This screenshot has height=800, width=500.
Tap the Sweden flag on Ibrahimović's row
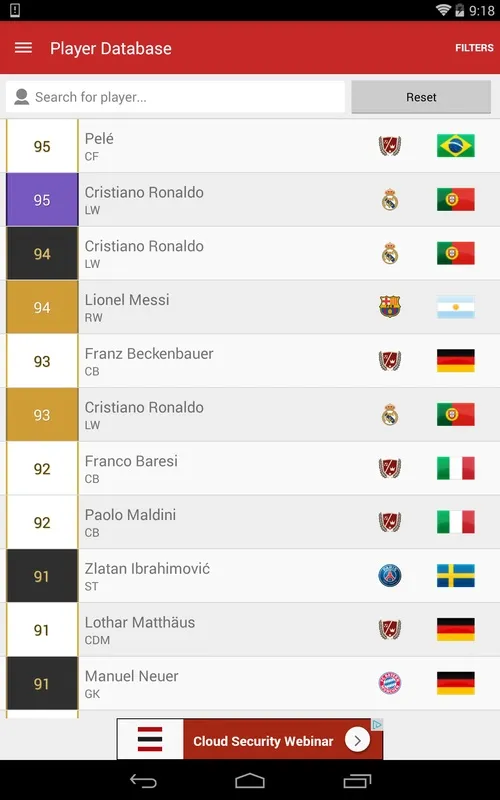coord(456,576)
